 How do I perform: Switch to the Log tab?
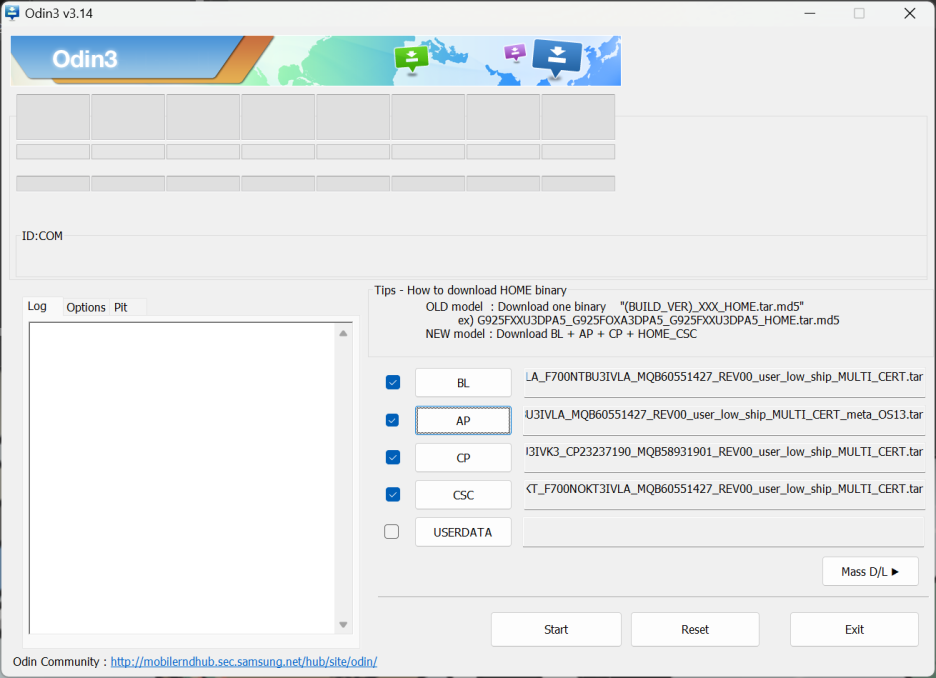[37, 306]
